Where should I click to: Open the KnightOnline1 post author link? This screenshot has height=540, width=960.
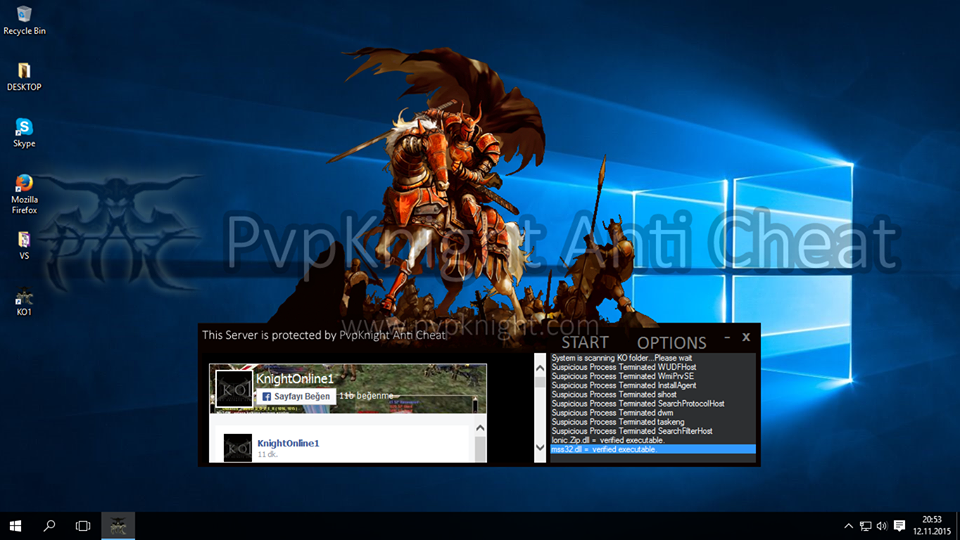click(x=289, y=443)
